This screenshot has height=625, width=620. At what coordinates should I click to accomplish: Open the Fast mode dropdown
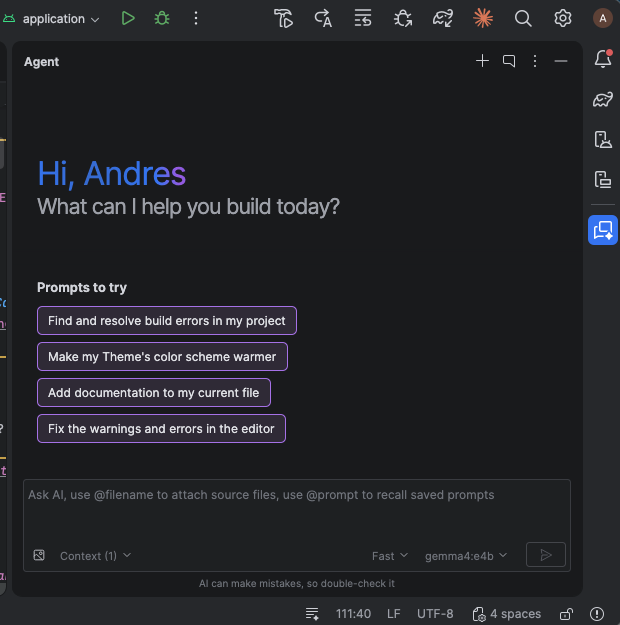click(390, 556)
